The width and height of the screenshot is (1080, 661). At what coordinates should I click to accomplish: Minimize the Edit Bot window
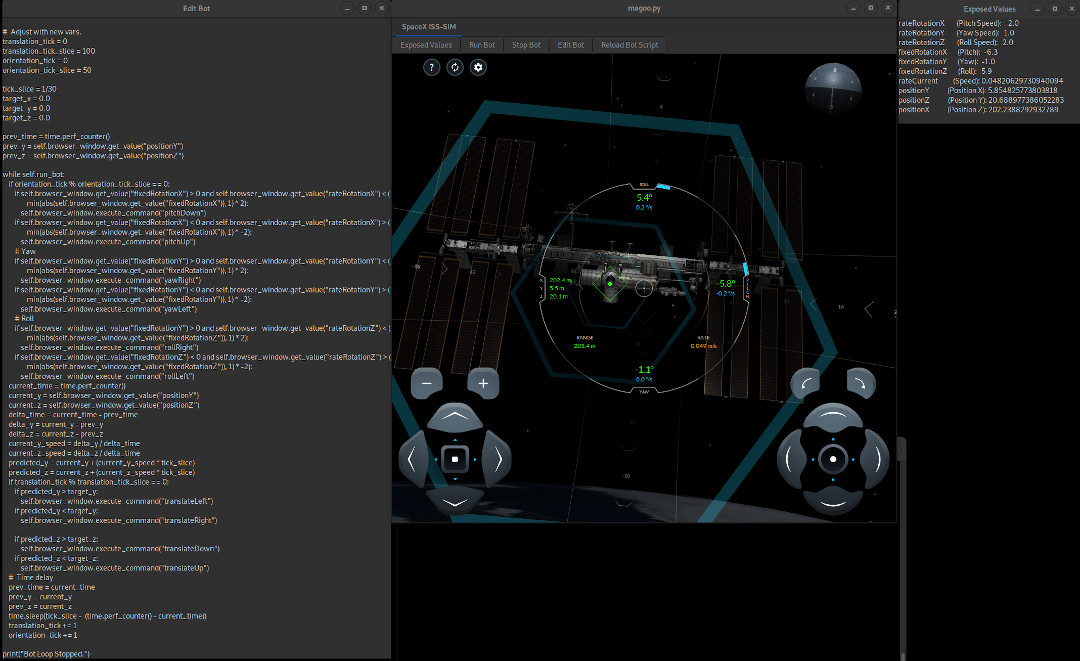(347, 8)
